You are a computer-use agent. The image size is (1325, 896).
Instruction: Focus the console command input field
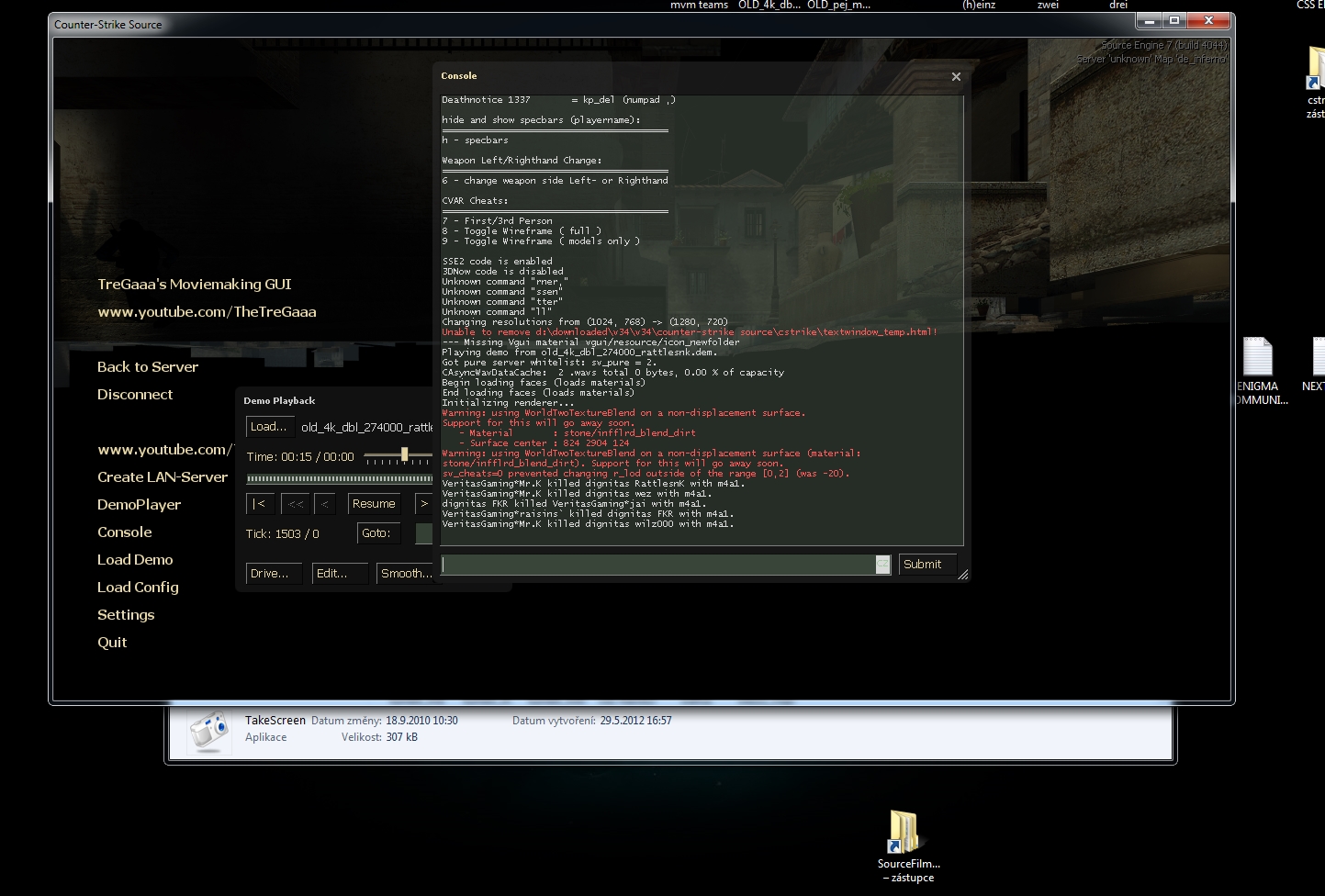(x=658, y=565)
